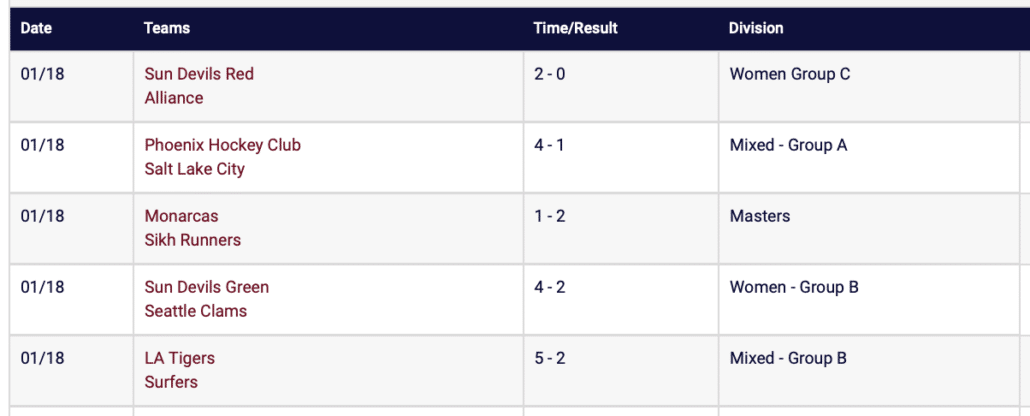Click the Date column header

coord(36,29)
